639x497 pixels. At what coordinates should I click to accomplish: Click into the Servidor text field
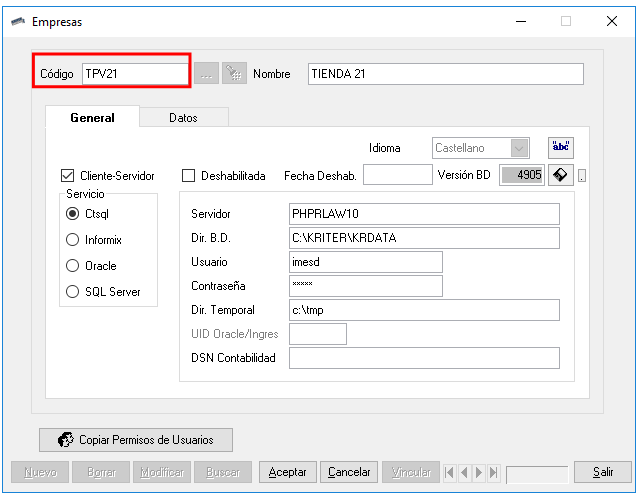point(423,214)
